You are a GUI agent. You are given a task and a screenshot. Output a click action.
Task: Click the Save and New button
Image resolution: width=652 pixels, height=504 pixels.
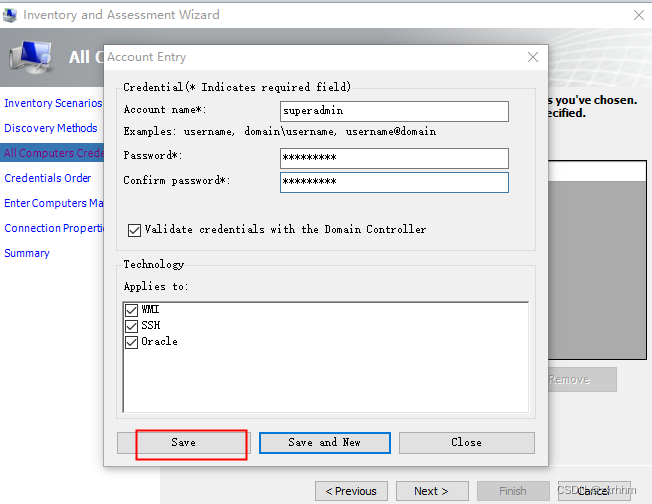pos(324,443)
